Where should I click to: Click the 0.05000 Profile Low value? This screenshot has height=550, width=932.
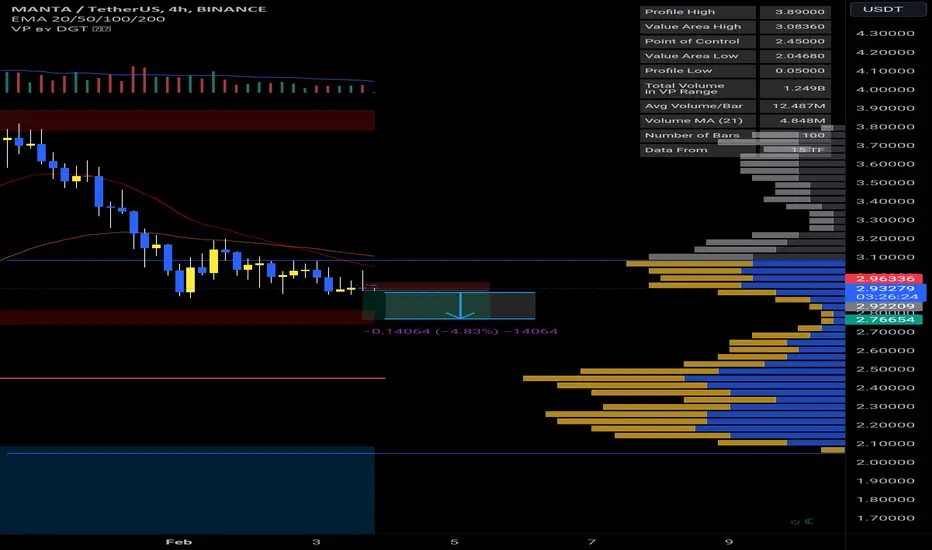pyautogui.click(x=795, y=71)
